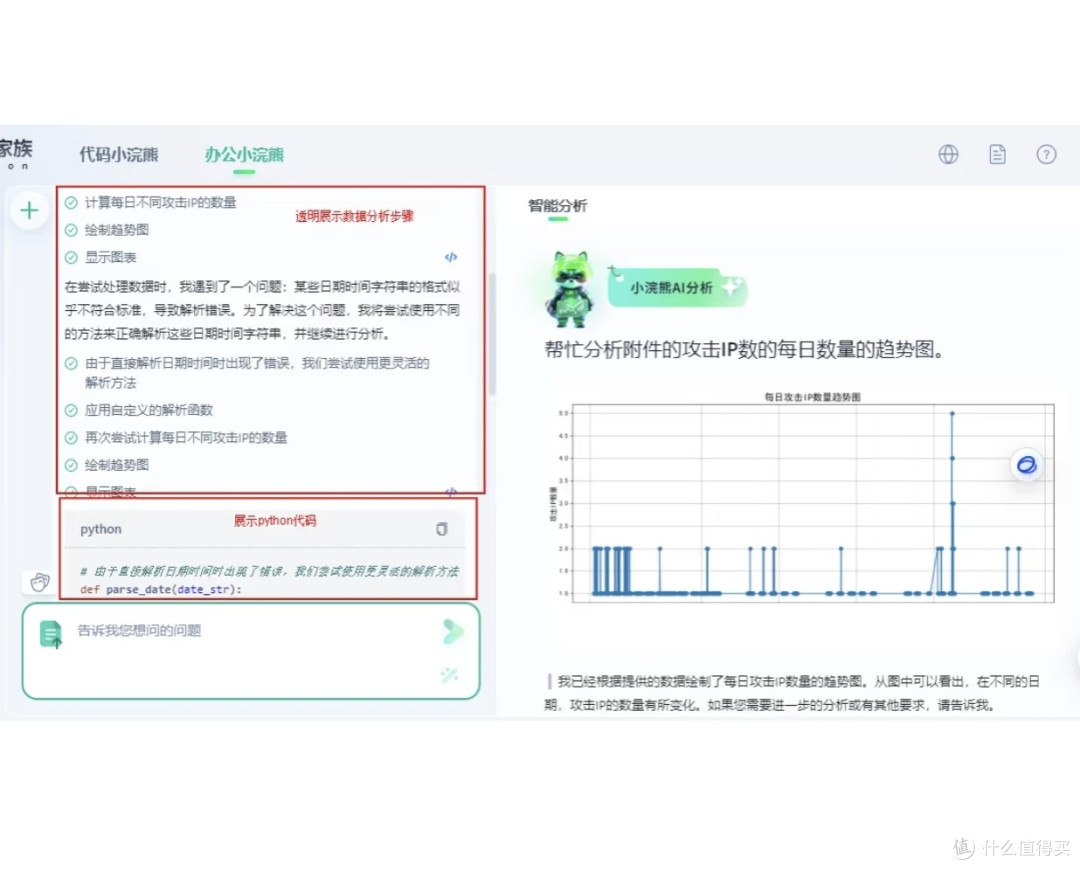Screen dimensions: 1080x870
Task: Click the left panel vertical scrollbar
Action: click(492, 334)
